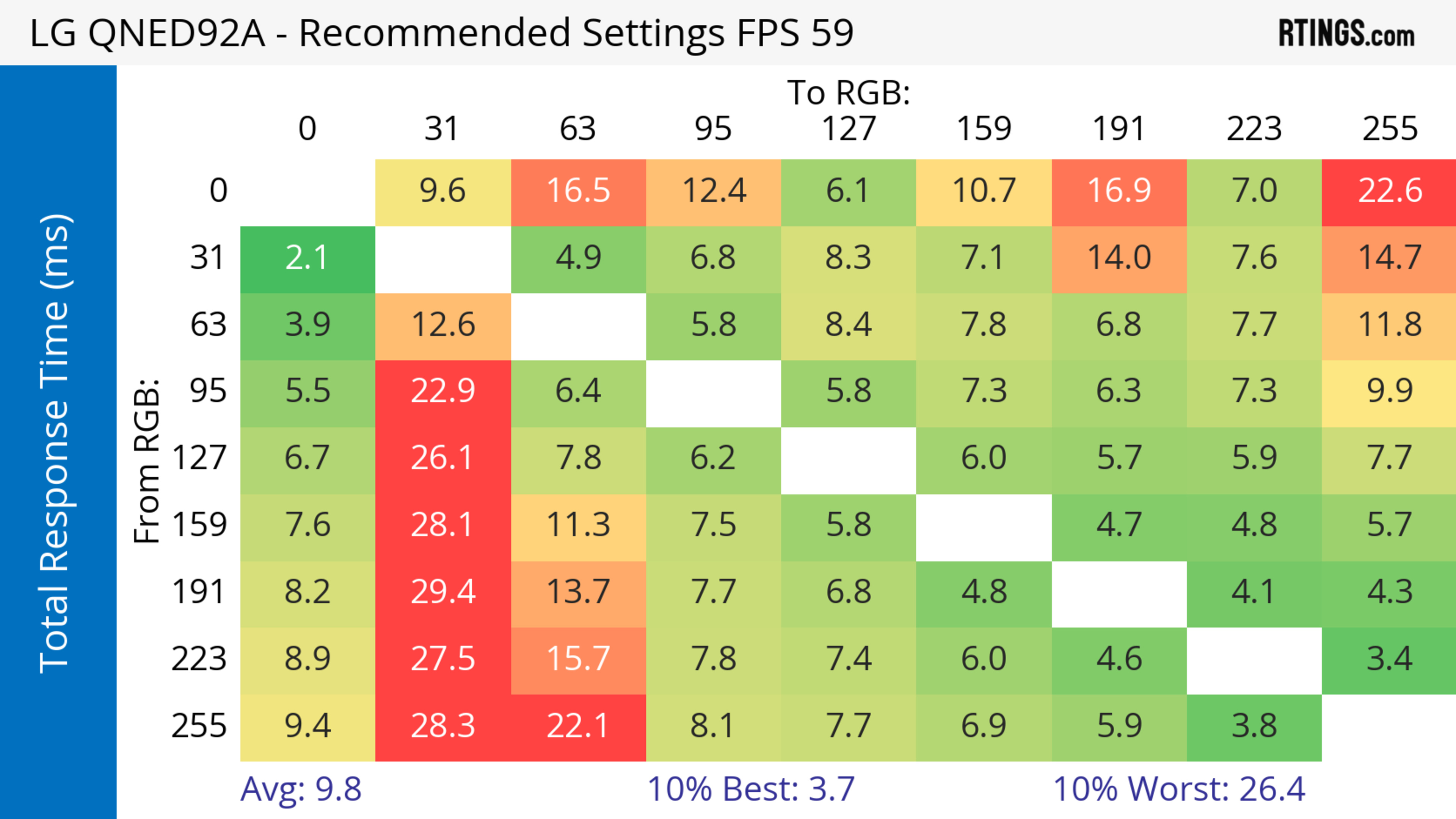Click the '10% Worst: 26.4' summary
The height and width of the screenshot is (819, 1456).
click(x=1179, y=789)
